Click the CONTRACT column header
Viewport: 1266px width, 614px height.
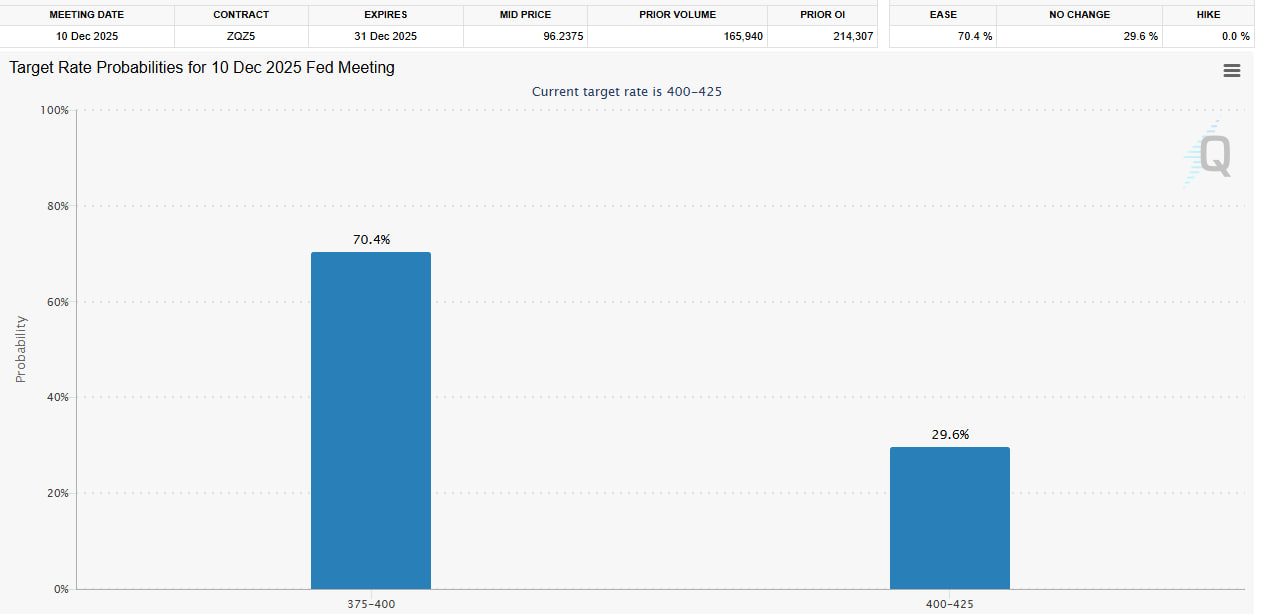tap(241, 15)
